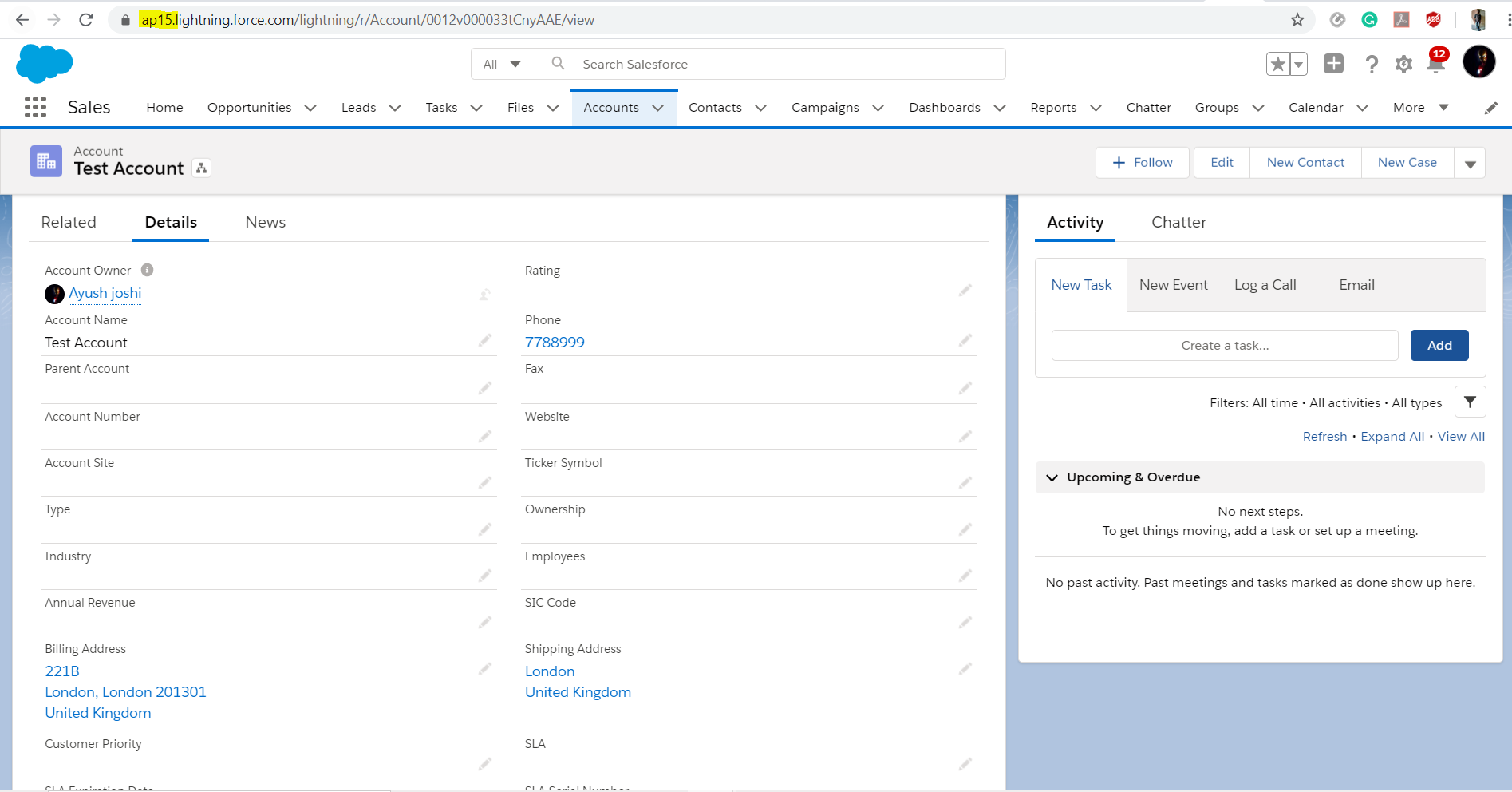The image size is (1512, 792).
Task: Show Account Owner info tooltip icon
Action: tap(148, 270)
